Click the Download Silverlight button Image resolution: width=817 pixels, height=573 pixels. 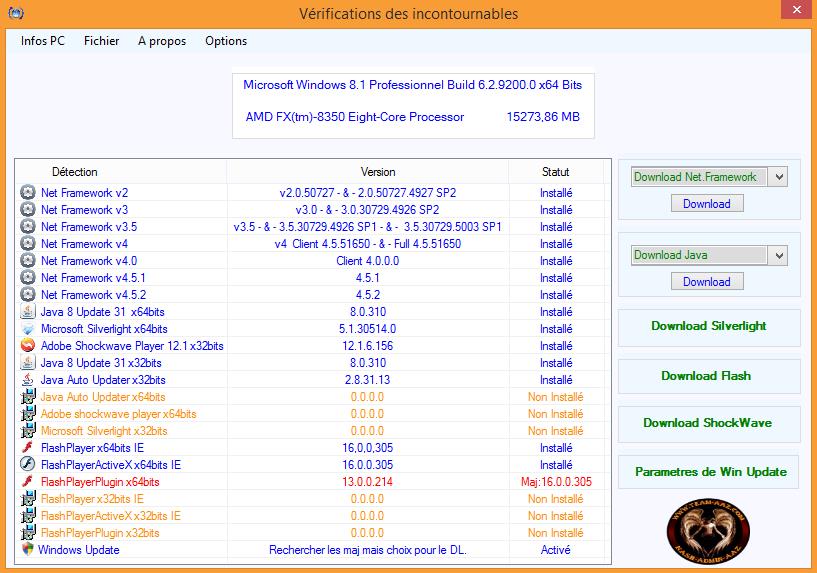(x=709, y=327)
